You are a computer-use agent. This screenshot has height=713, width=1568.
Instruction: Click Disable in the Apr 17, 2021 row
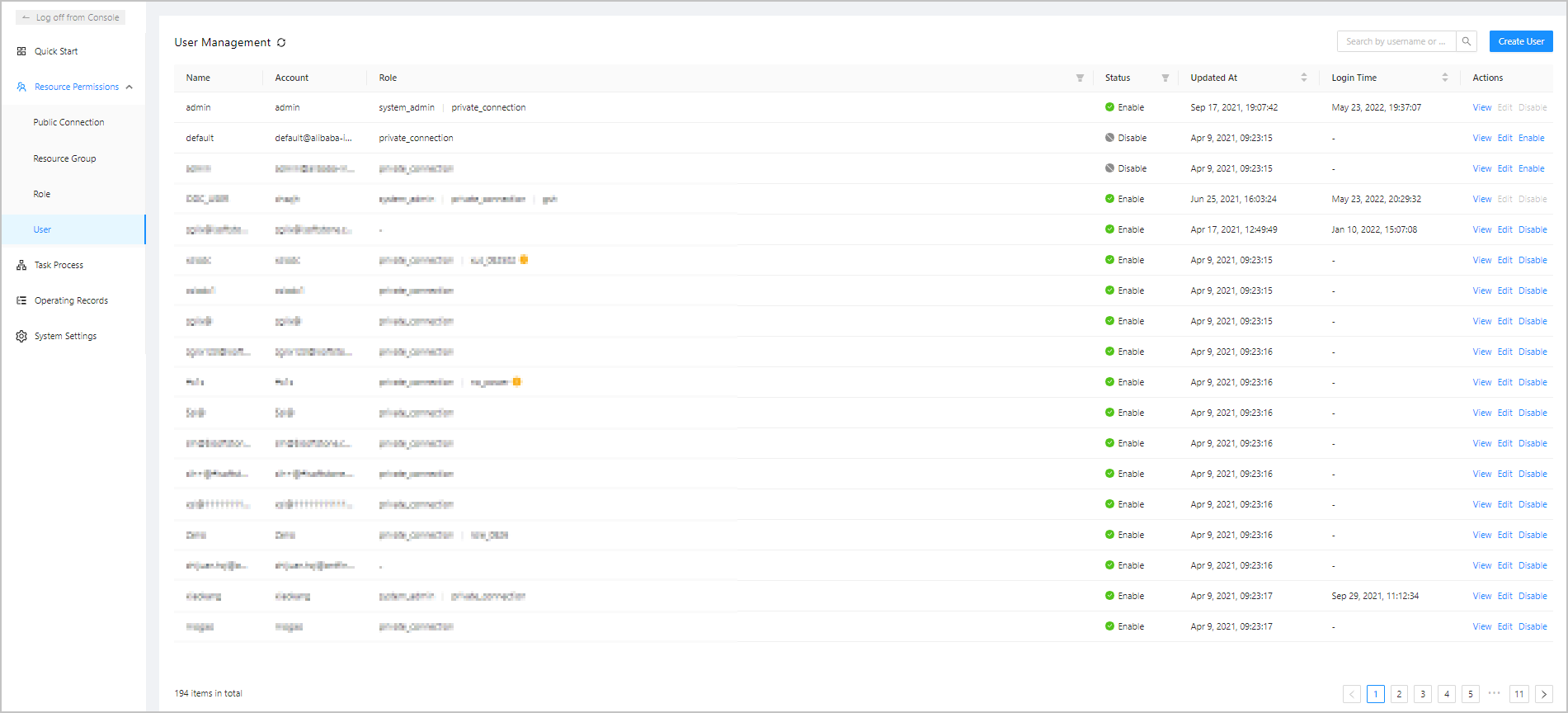(x=1533, y=229)
